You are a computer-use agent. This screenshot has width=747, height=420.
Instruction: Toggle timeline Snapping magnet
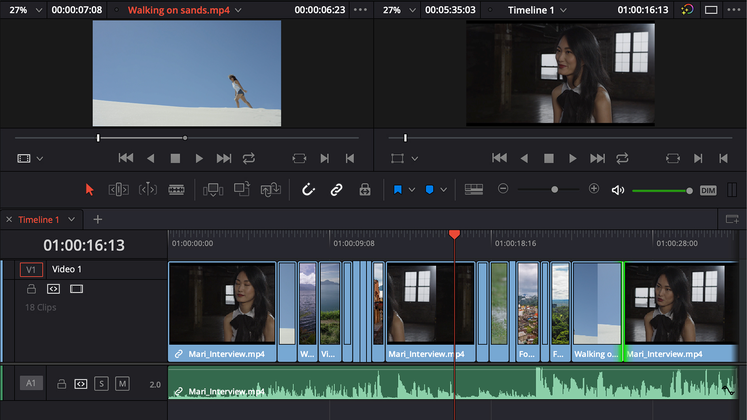(308, 189)
